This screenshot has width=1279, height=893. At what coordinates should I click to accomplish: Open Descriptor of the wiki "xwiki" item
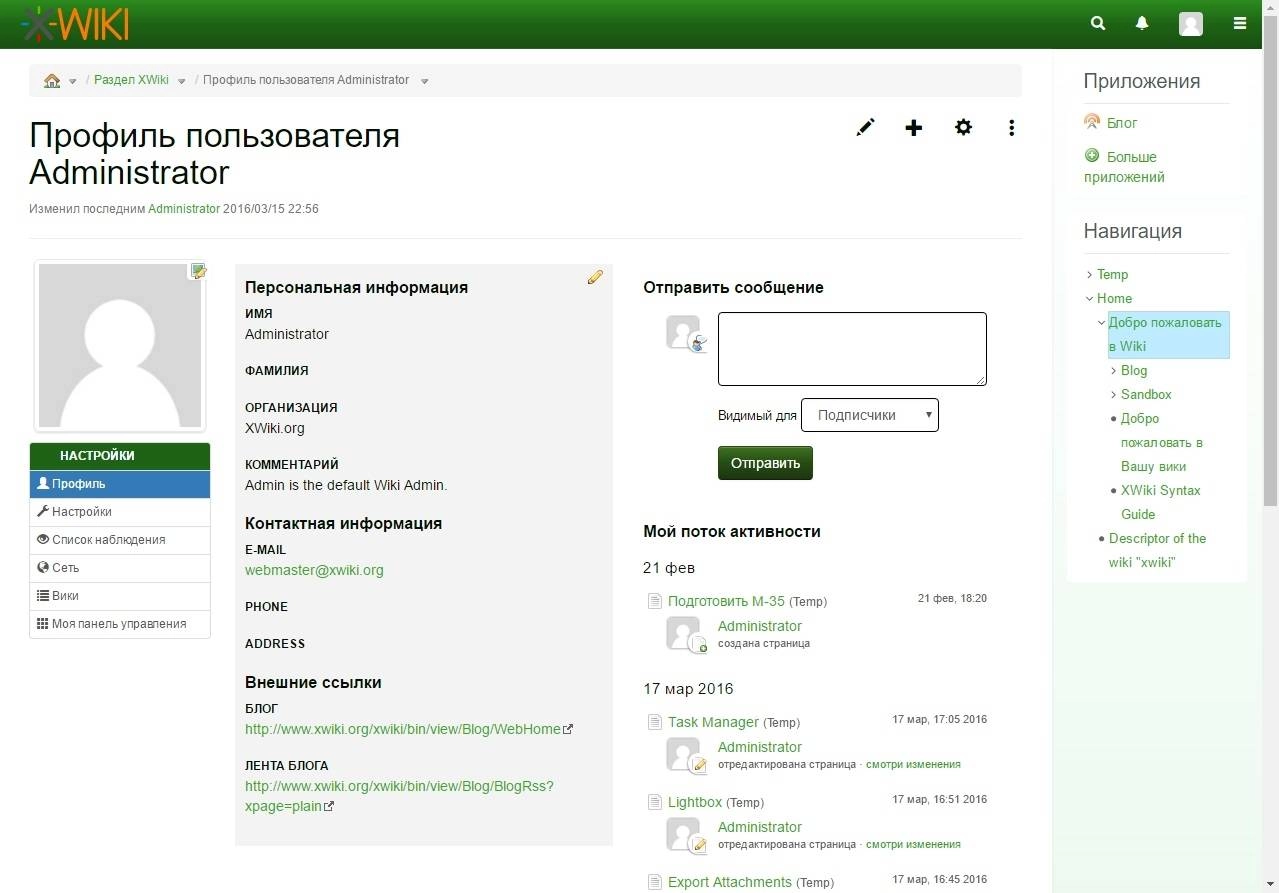tap(1157, 550)
